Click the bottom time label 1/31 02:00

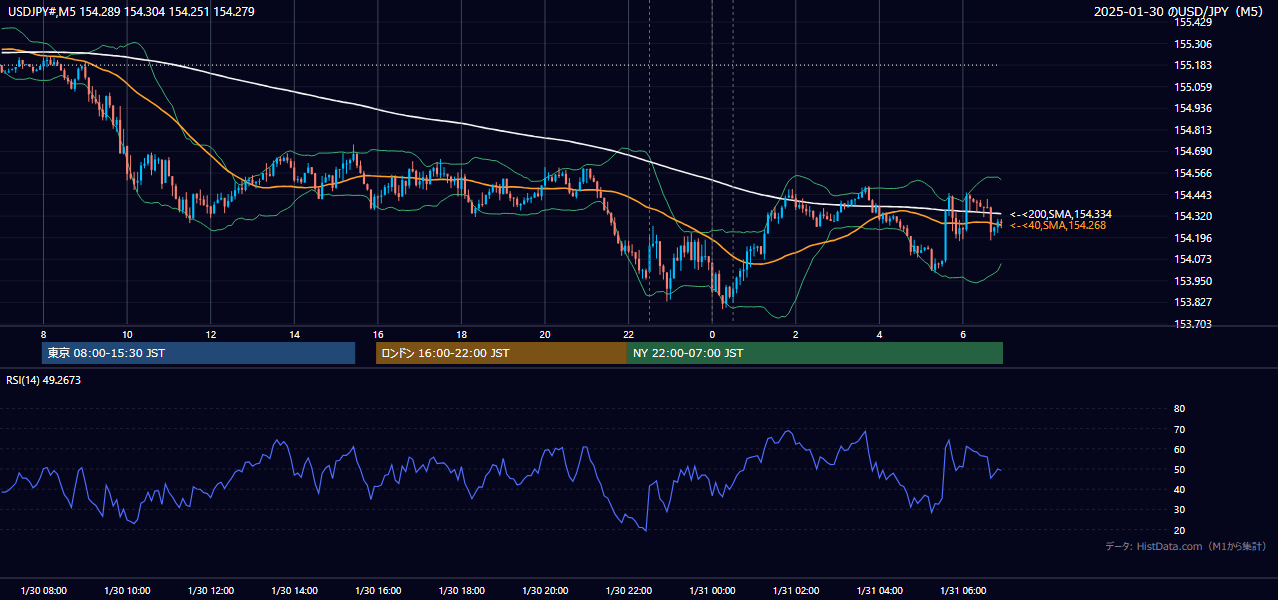coord(795,591)
